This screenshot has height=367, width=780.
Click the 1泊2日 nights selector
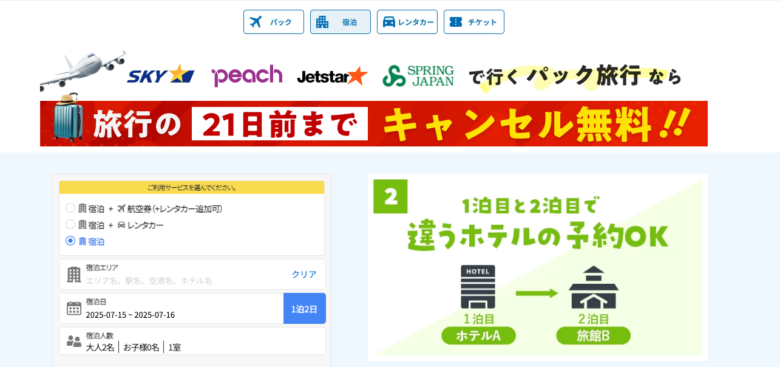(x=304, y=308)
